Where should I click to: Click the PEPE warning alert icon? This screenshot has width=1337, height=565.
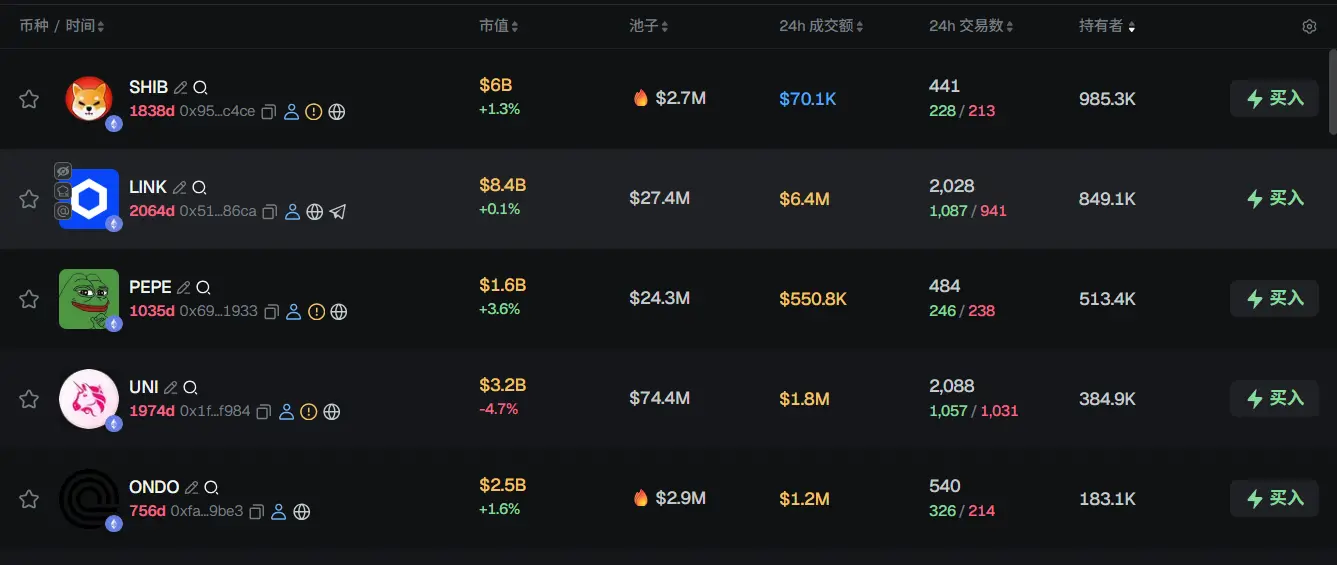point(316,312)
